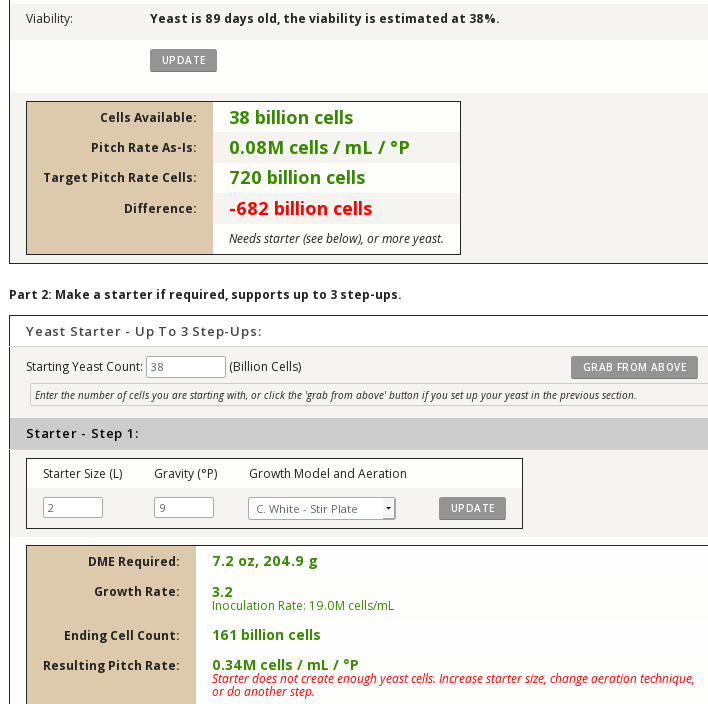Click the 161 billion Ending Cell Count
Screen dimensions: 708x704
click(x=266, y=635)
